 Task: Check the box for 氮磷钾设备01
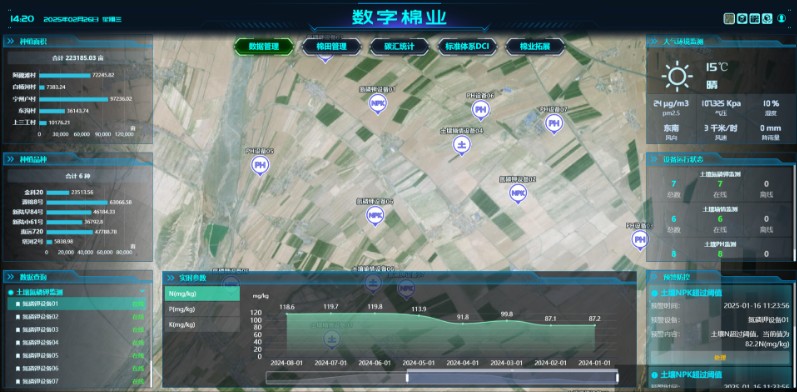point(18,304)
